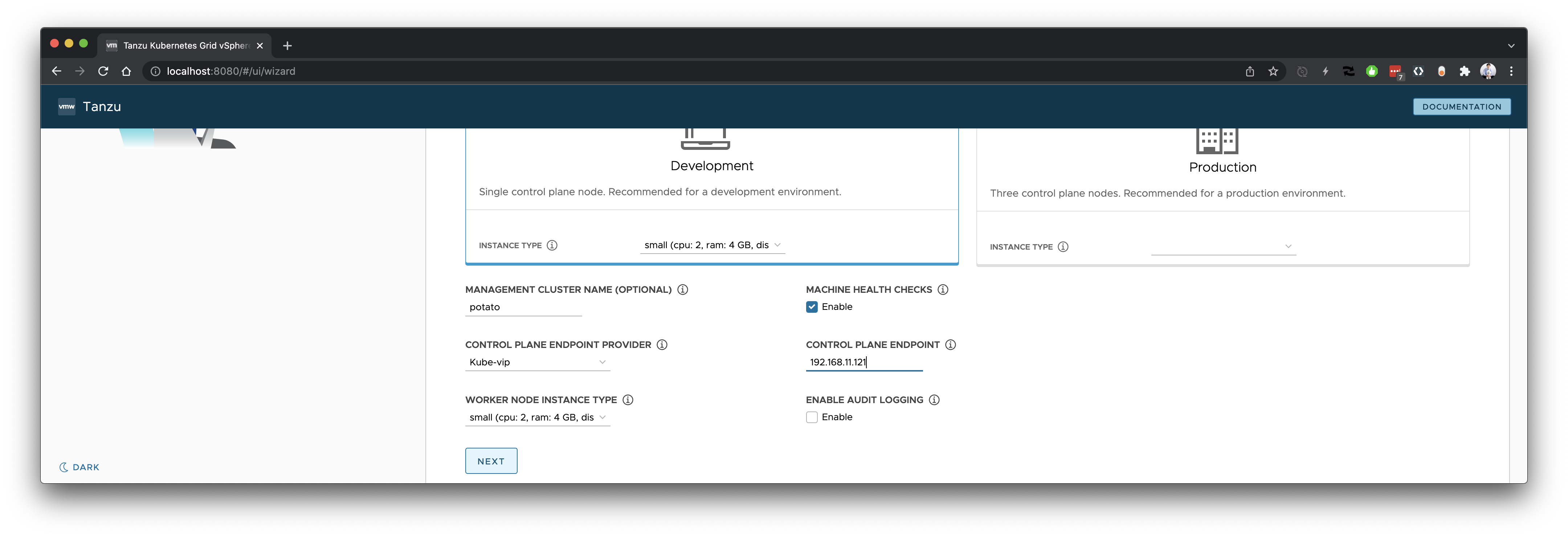Bookmark this page with the star icon
Viewport: 1568px width, 537px height.
point(1273,71)
